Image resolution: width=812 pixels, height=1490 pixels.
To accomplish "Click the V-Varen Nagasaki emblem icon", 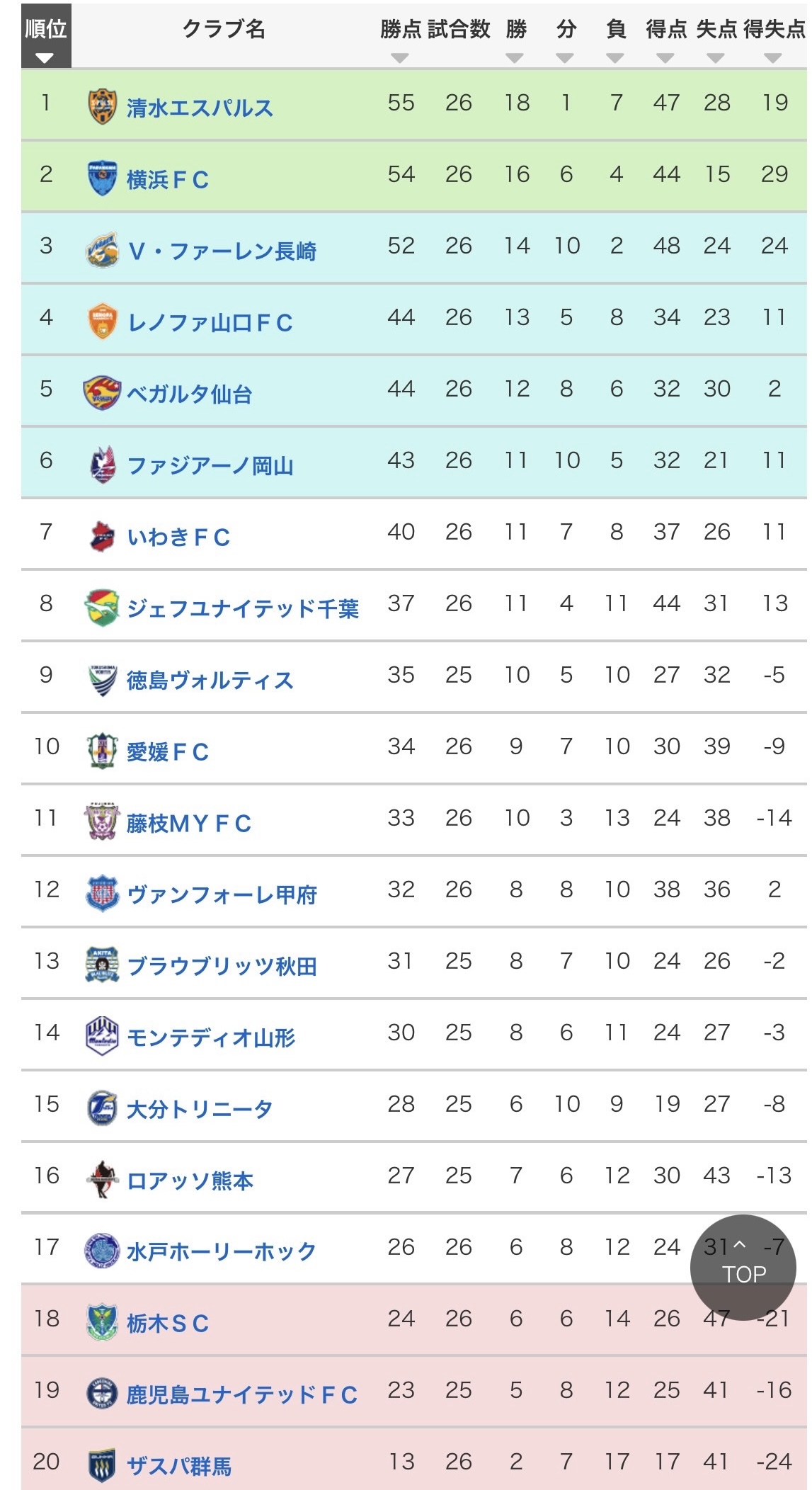I will (x=103, y=250).
